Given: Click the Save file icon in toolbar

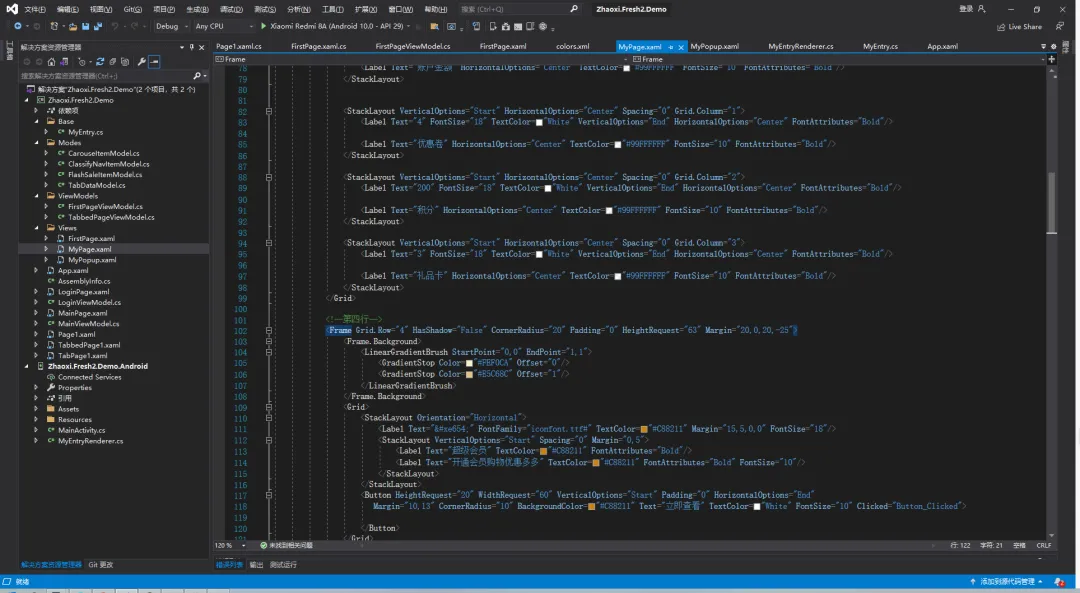Looking at the screenshot, I should [85, 26].
